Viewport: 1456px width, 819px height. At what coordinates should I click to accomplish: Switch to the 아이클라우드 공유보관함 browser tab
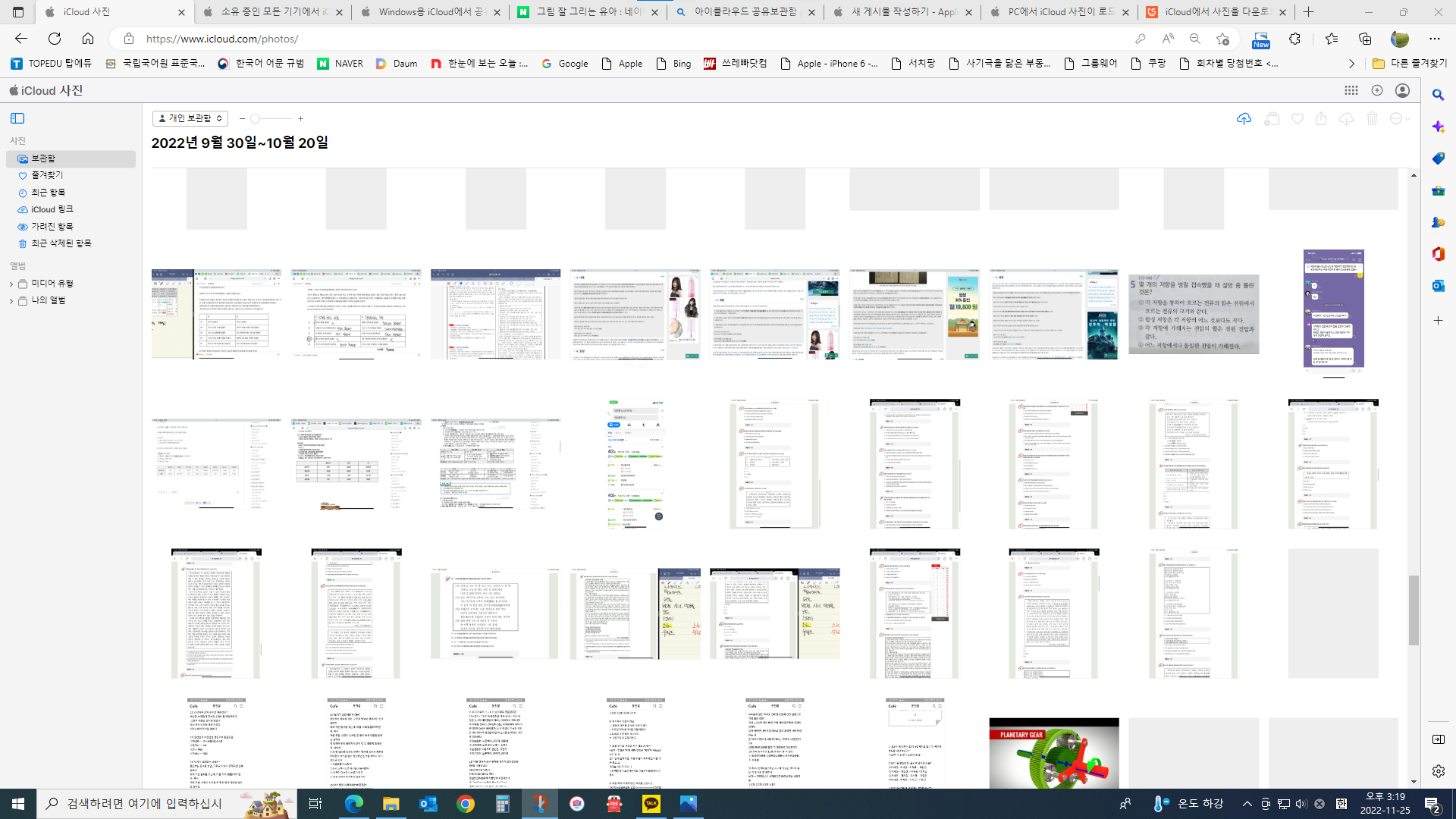(x=745, y=12)
